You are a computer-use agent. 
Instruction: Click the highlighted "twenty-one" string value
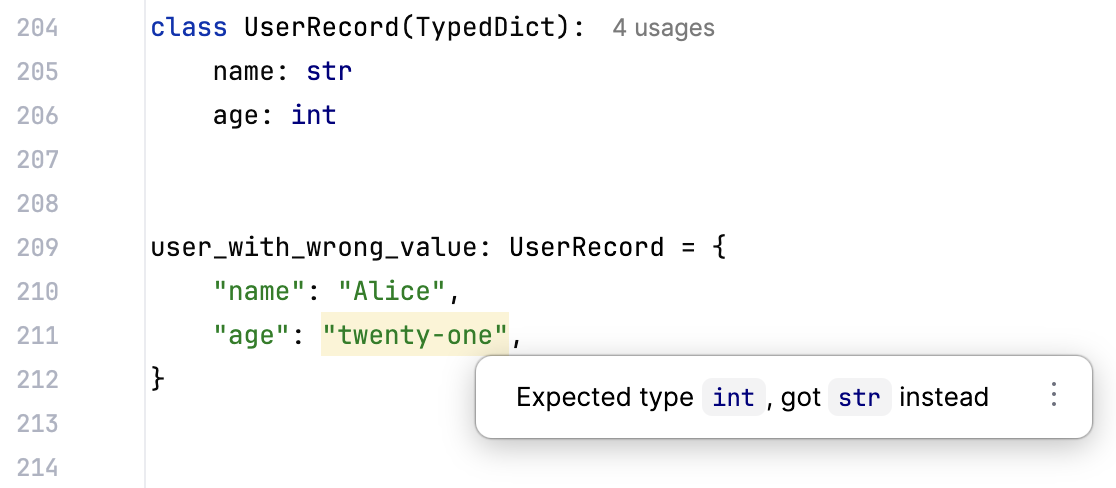click(x=415, y=334)
